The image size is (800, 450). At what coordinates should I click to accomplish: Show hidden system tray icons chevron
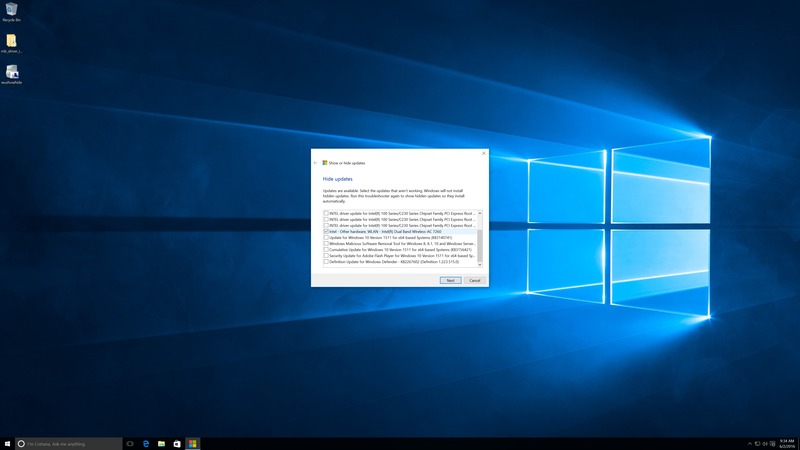750,443
